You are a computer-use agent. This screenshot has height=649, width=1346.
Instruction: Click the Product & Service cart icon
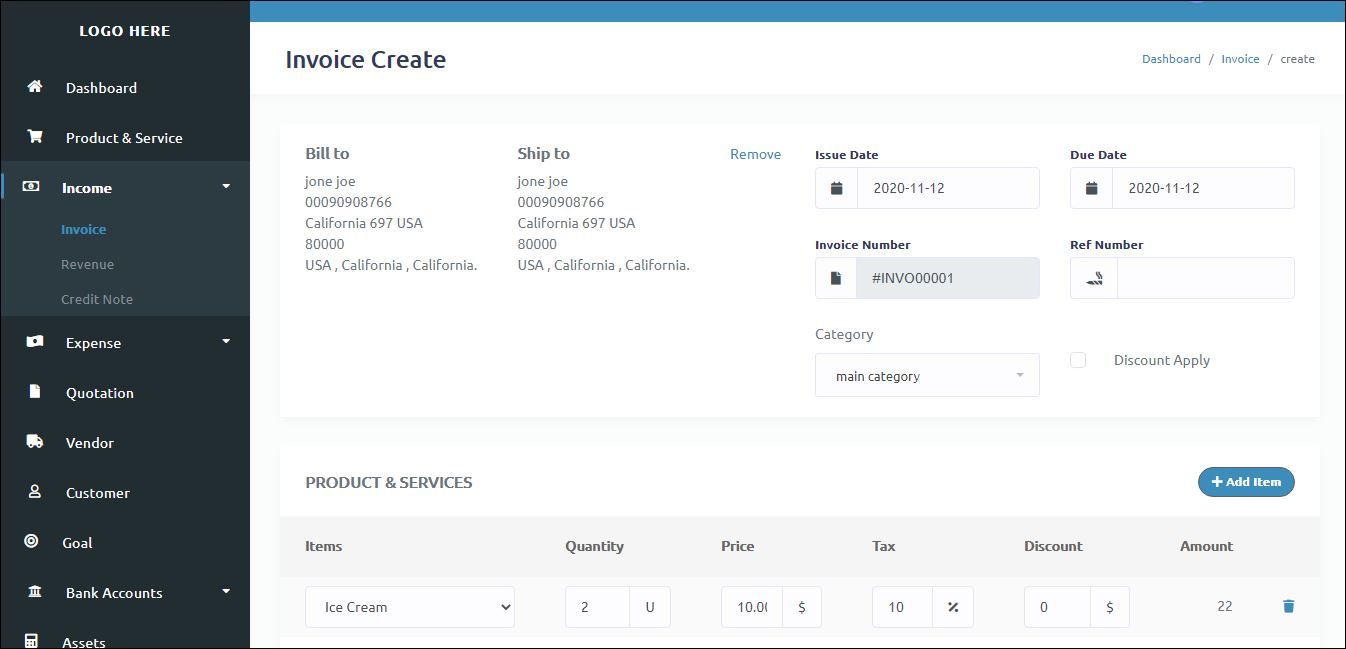(35, 137)
